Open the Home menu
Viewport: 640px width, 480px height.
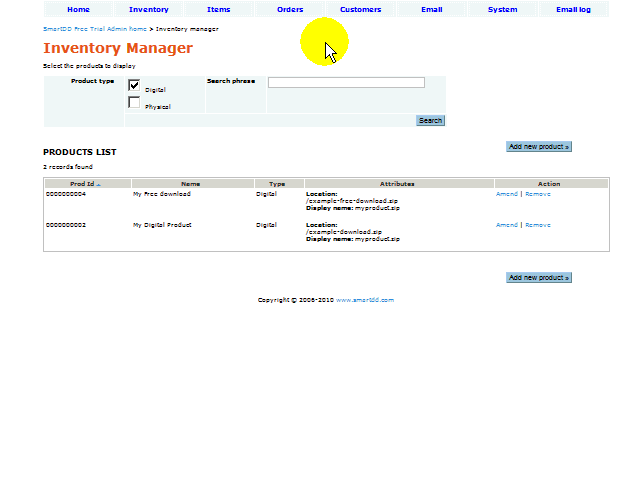pyautogui.click(x=78, y=10)
